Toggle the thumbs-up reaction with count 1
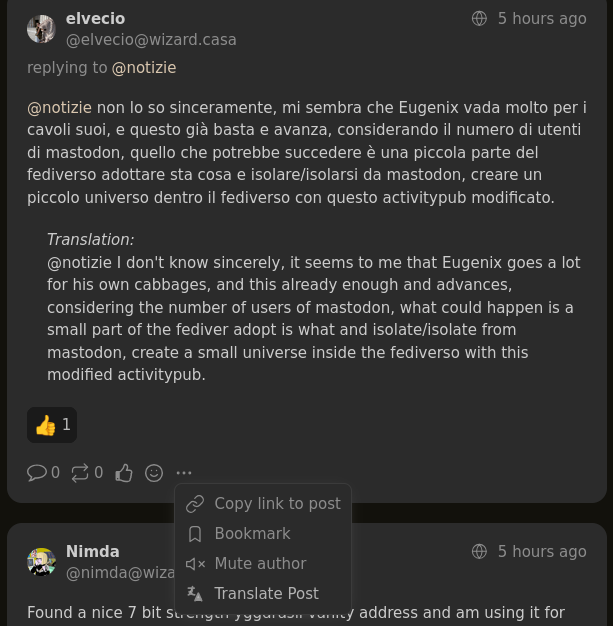The width and height of the screenshot is (613, 626). pyautogui.click(x=52, y=425)
